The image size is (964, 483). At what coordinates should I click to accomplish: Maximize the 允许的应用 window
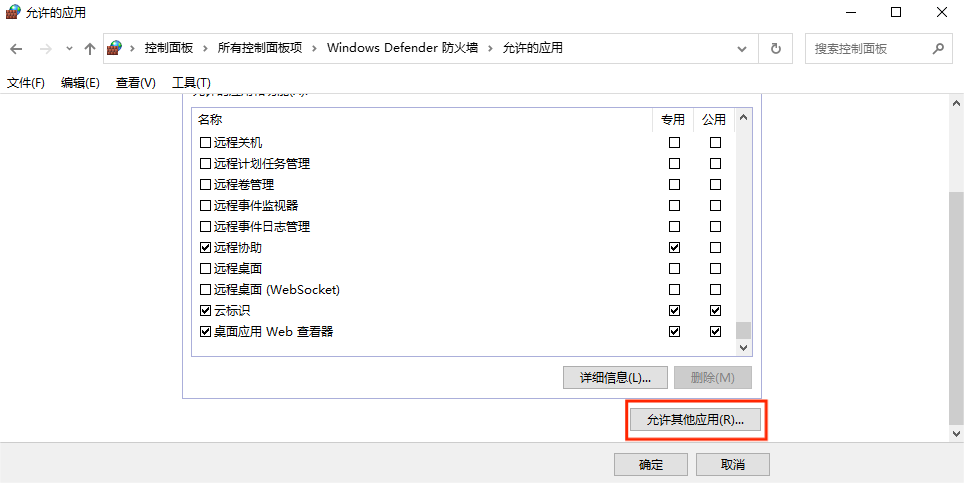[896, 12]
